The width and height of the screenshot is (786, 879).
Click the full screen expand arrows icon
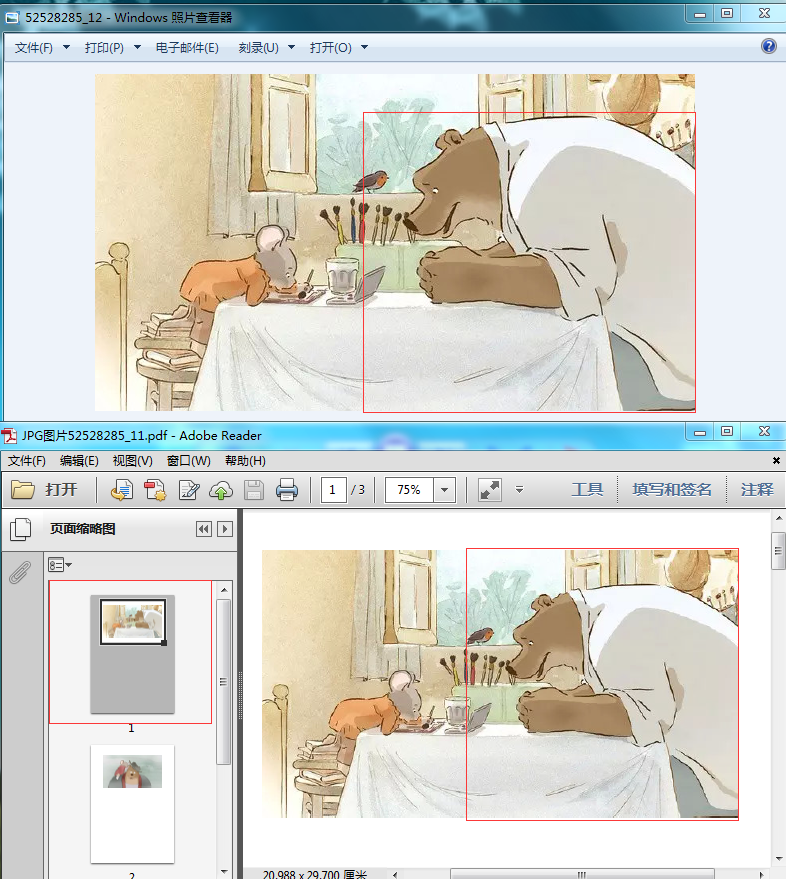[489, 490]
